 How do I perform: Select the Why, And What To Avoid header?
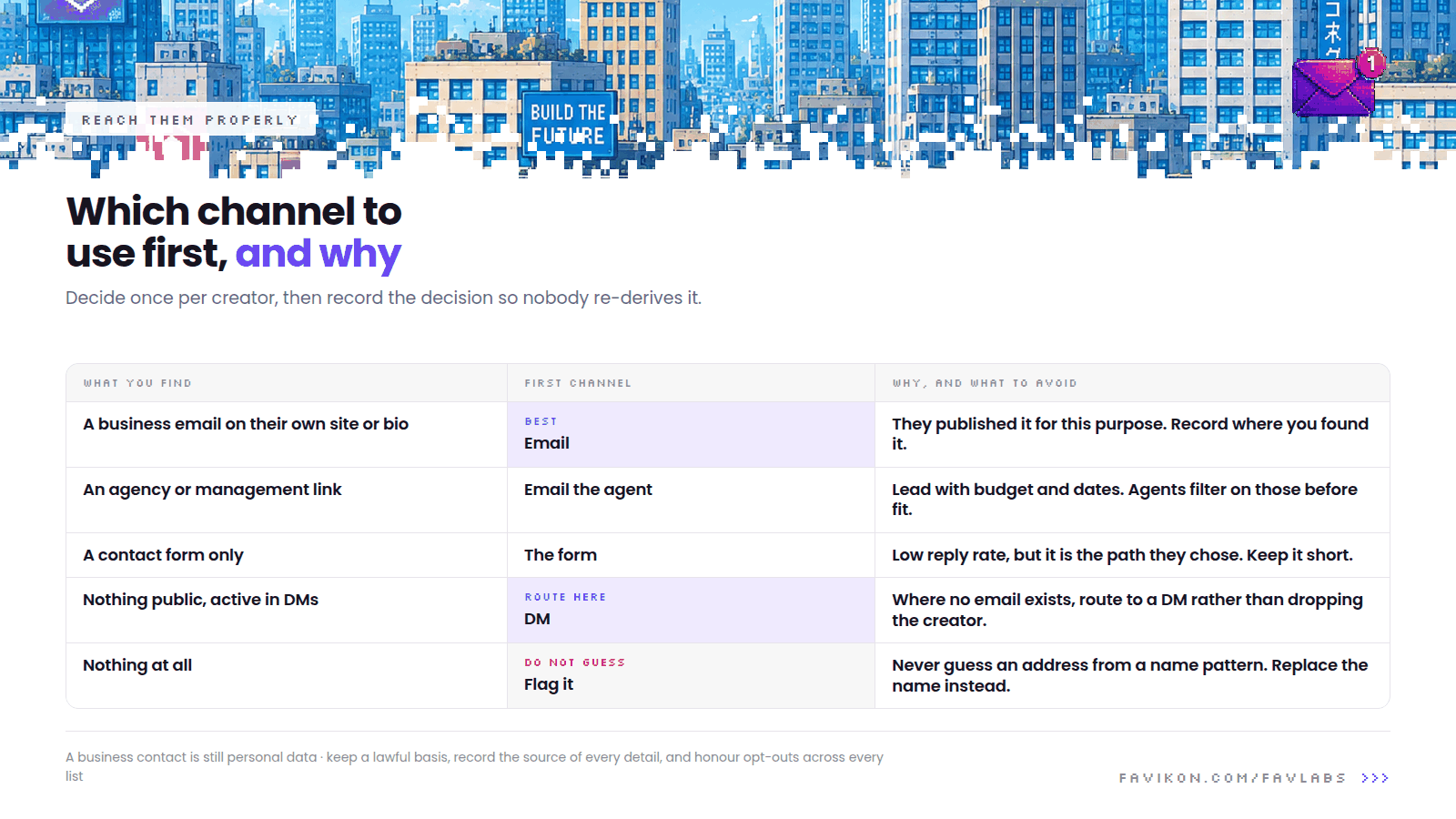tap(985, 383)
